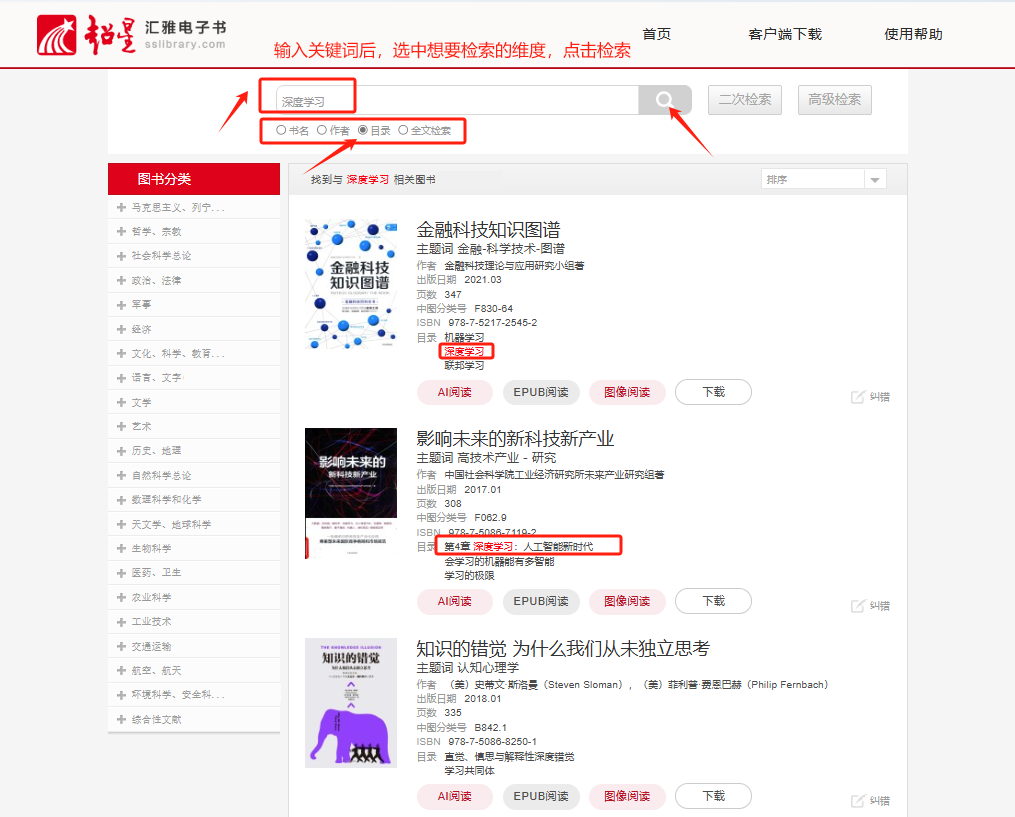Screen dimensions: 1015x817
Task: Click the keyword search input field
Action: click(457, 101)
